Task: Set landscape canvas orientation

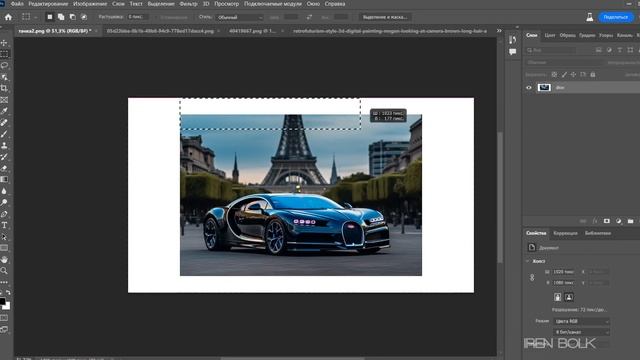Action: [x=569, y=297]
